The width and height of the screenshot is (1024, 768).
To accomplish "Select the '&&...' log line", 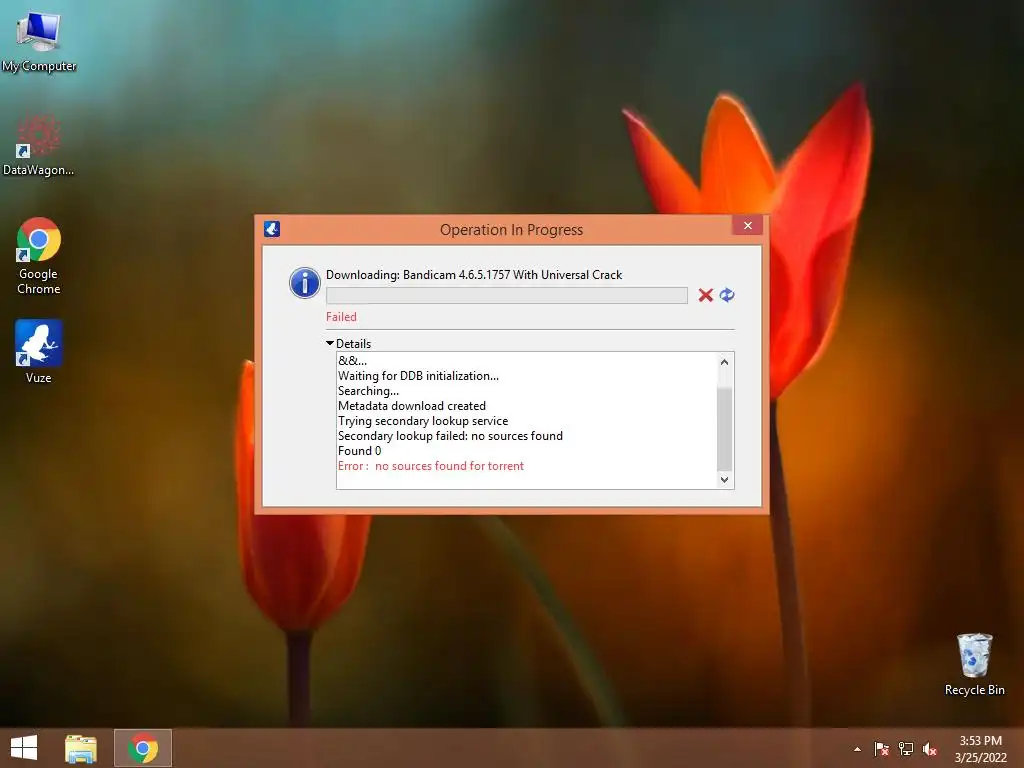I will (352, 360).
